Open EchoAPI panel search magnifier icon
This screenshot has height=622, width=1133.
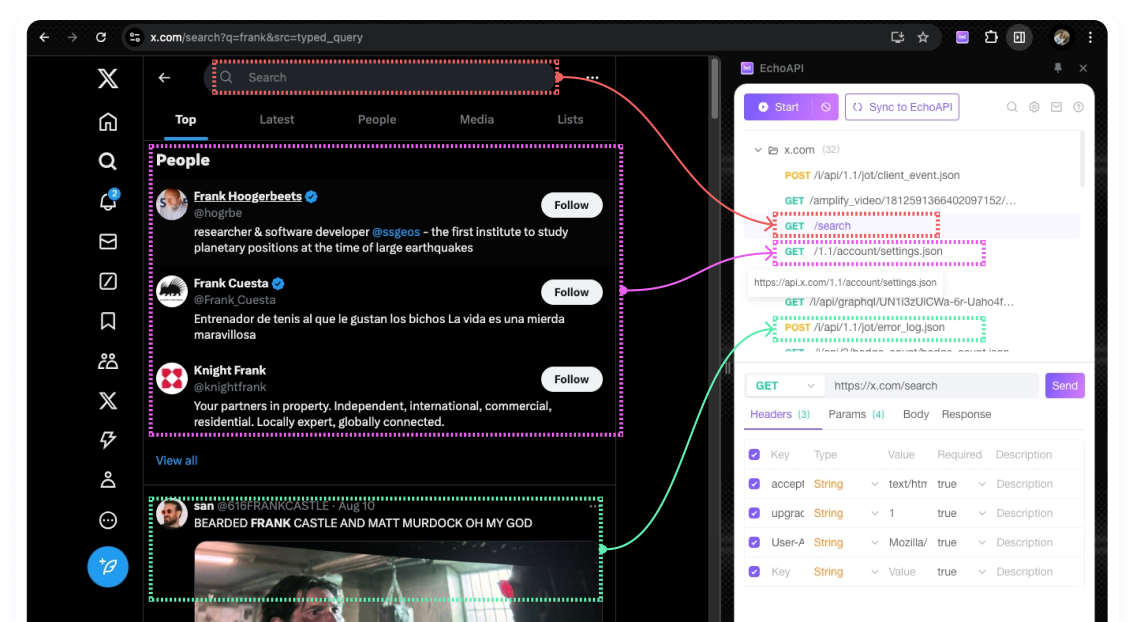coord(1012,107)
